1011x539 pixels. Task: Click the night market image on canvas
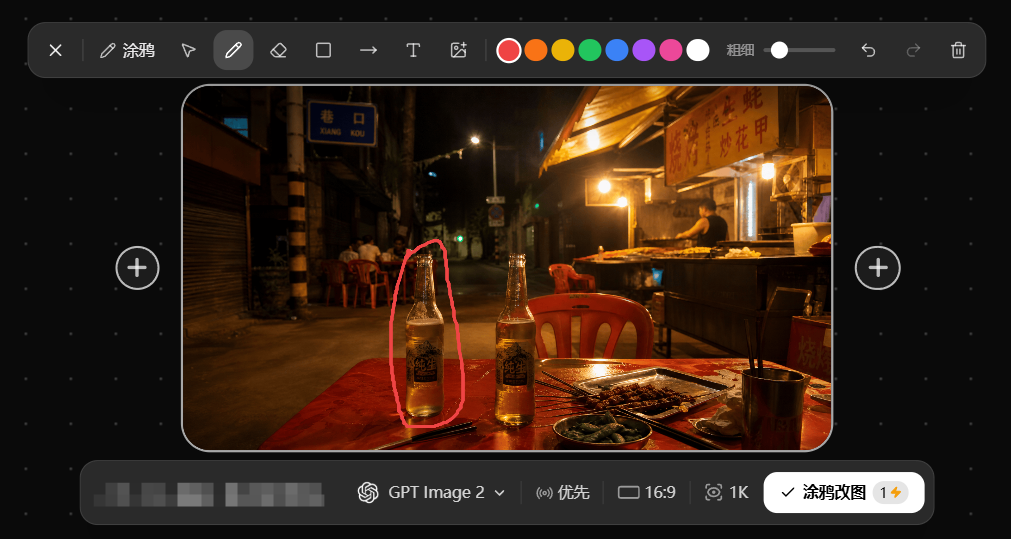(x=507, y=268)
